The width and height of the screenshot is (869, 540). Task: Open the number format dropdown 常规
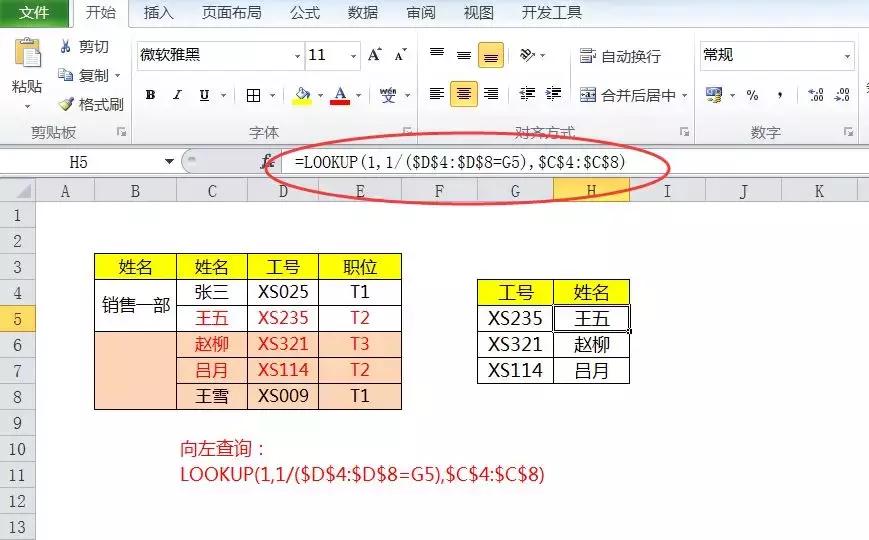click(846, 56)
